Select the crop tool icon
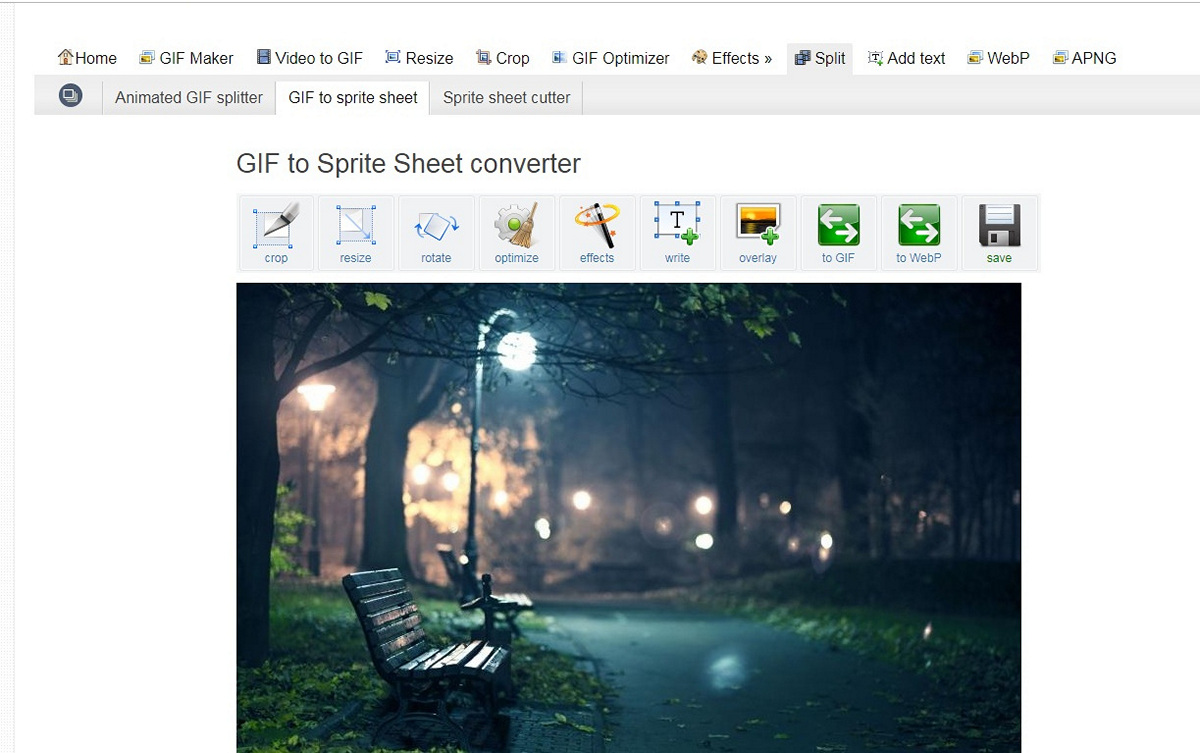 pyautogui.click(x=276, y=232)
